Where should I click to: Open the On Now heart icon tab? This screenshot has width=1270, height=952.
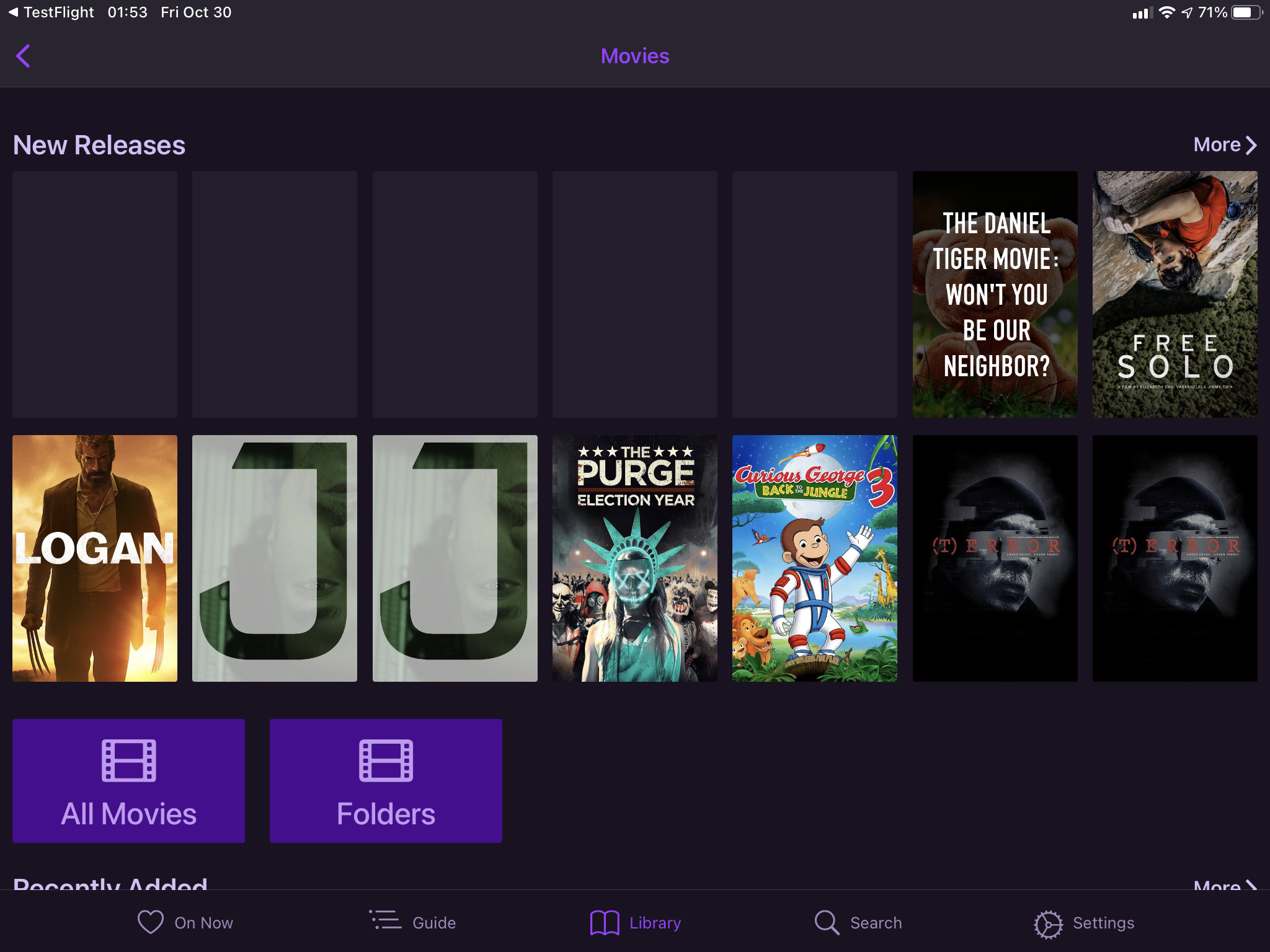pos(150,922)
